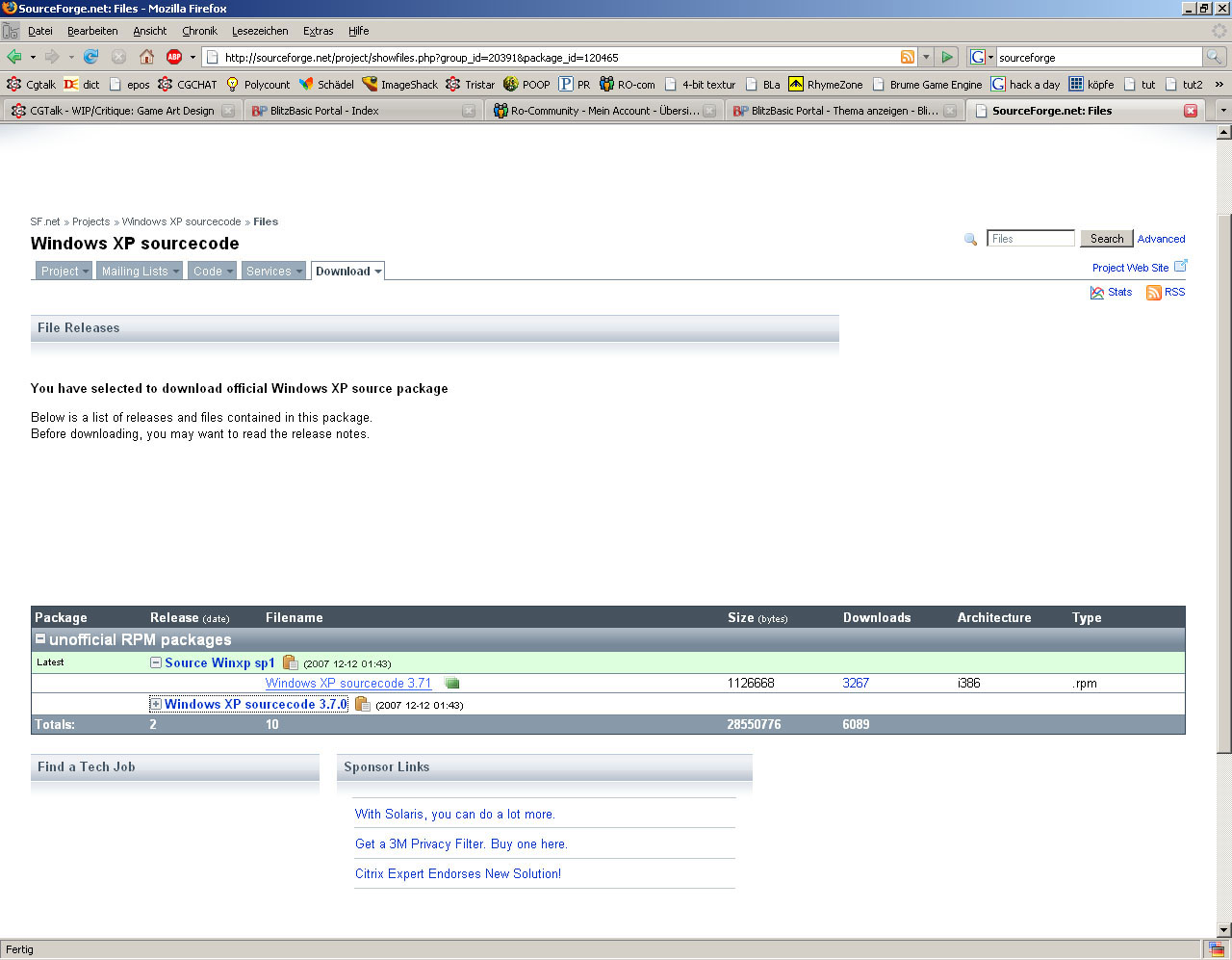Open the Citrix Expert Endorses New Solution link
This screenshot has height=960, width=1232.
click(458, 873)
